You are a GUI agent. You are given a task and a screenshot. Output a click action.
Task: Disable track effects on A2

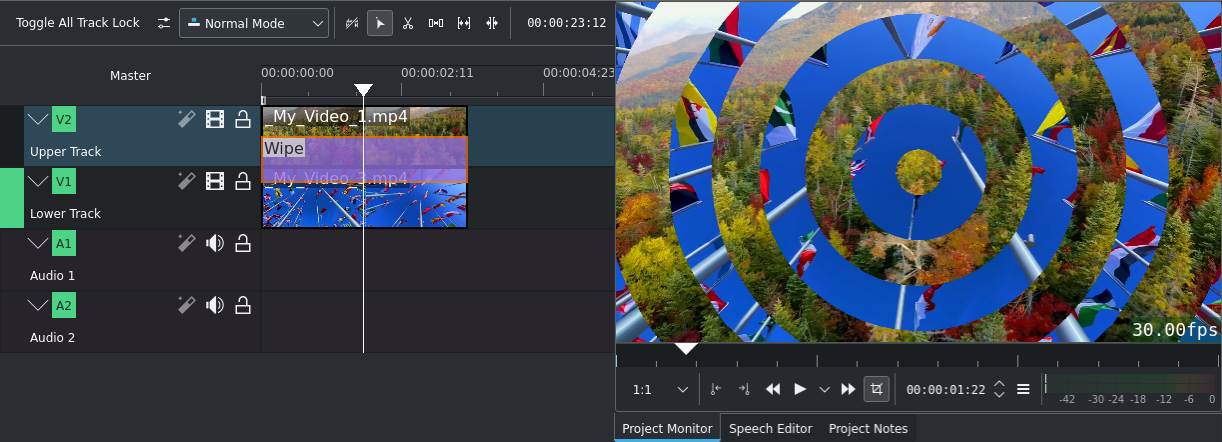click(186, 305)
